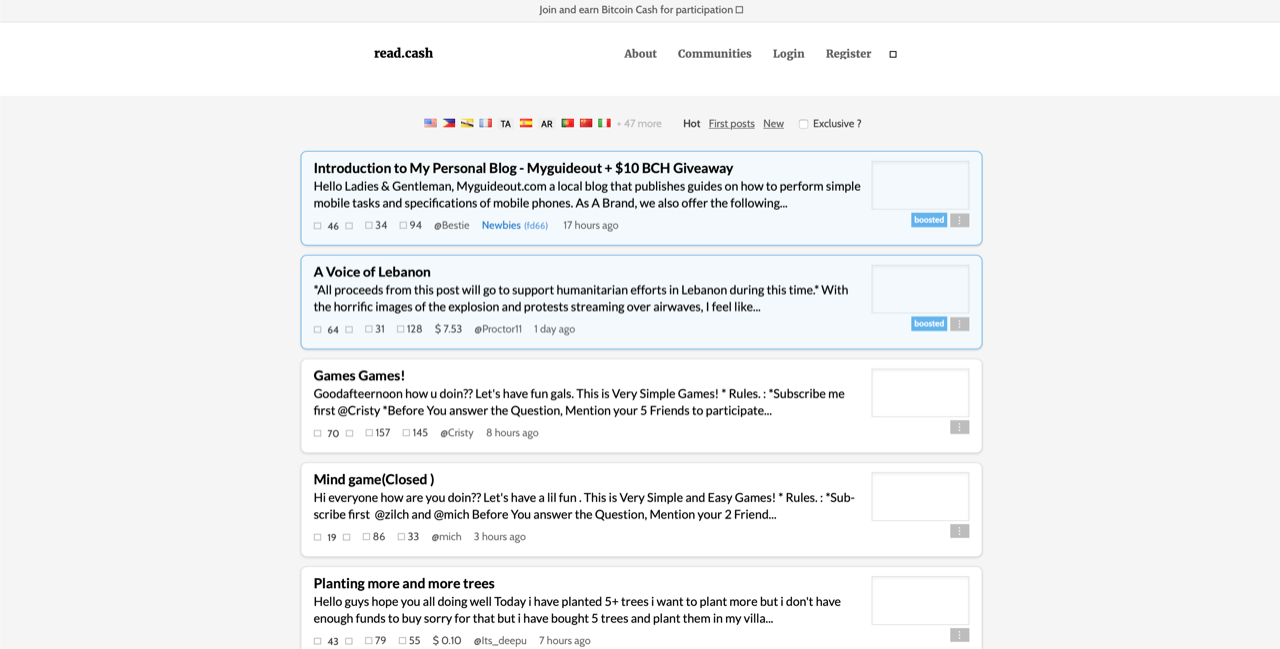Click the vote icon after count 46

[x=349, y=226]
